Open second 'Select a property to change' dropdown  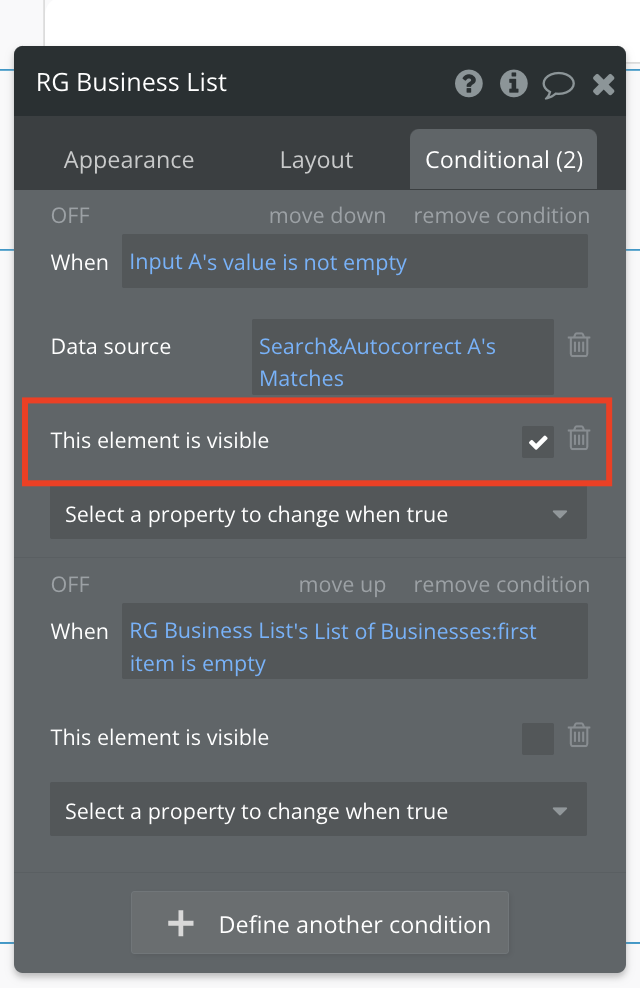point(319,811)
